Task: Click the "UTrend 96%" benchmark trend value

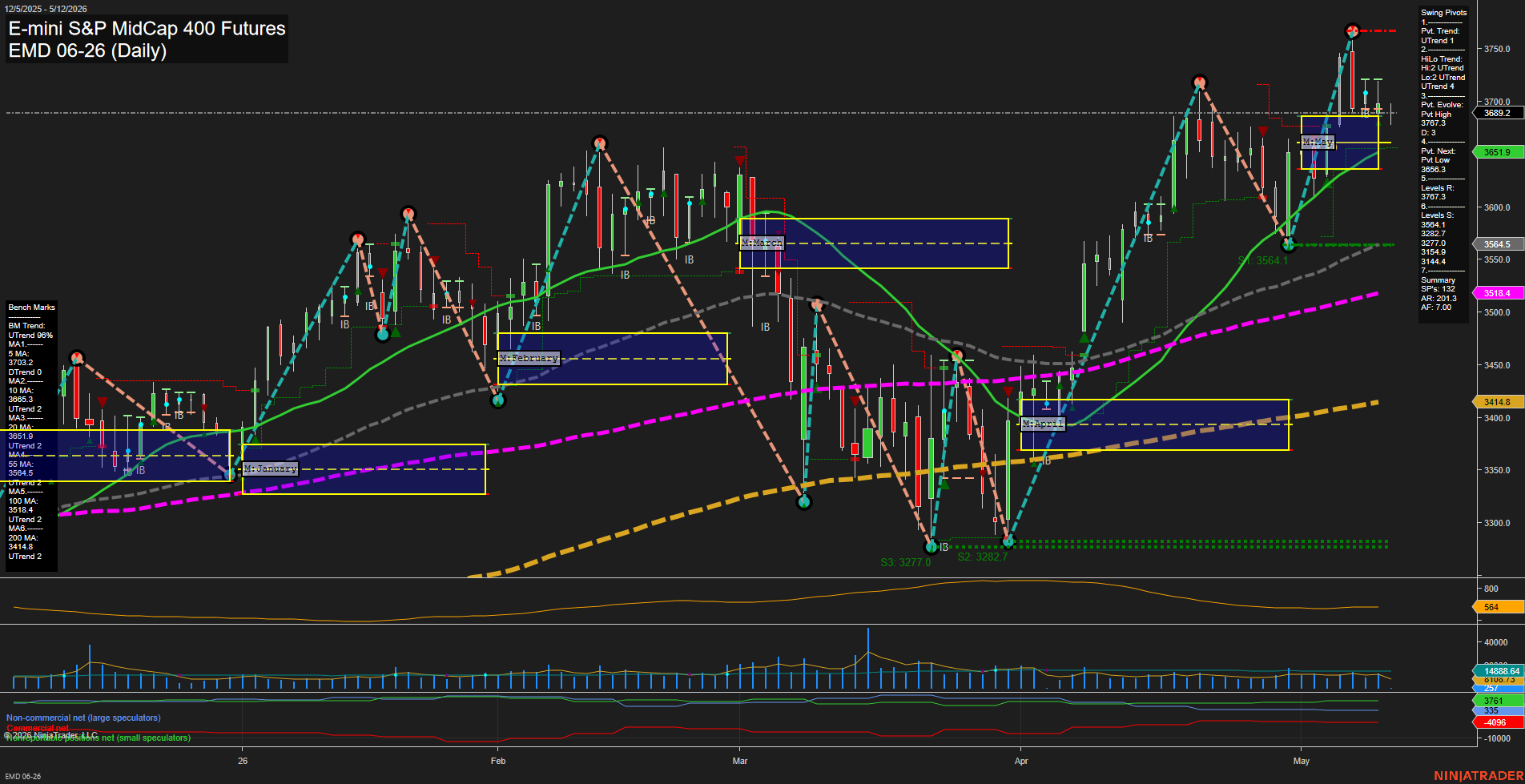Action: pos(30,336)
